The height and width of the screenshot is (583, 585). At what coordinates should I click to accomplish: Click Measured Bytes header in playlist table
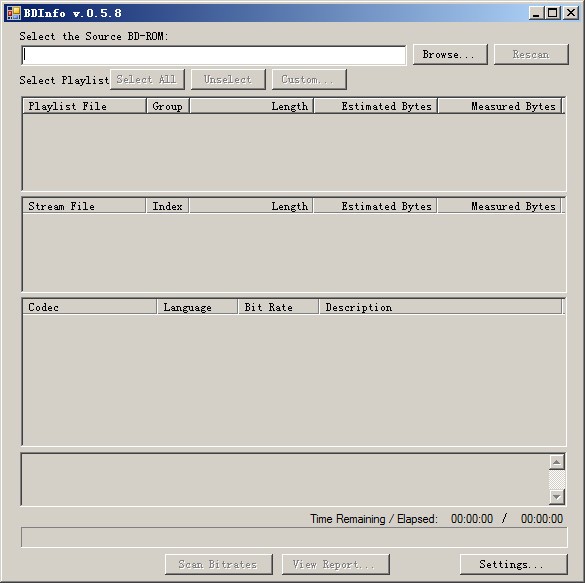(x=500, y=106)
